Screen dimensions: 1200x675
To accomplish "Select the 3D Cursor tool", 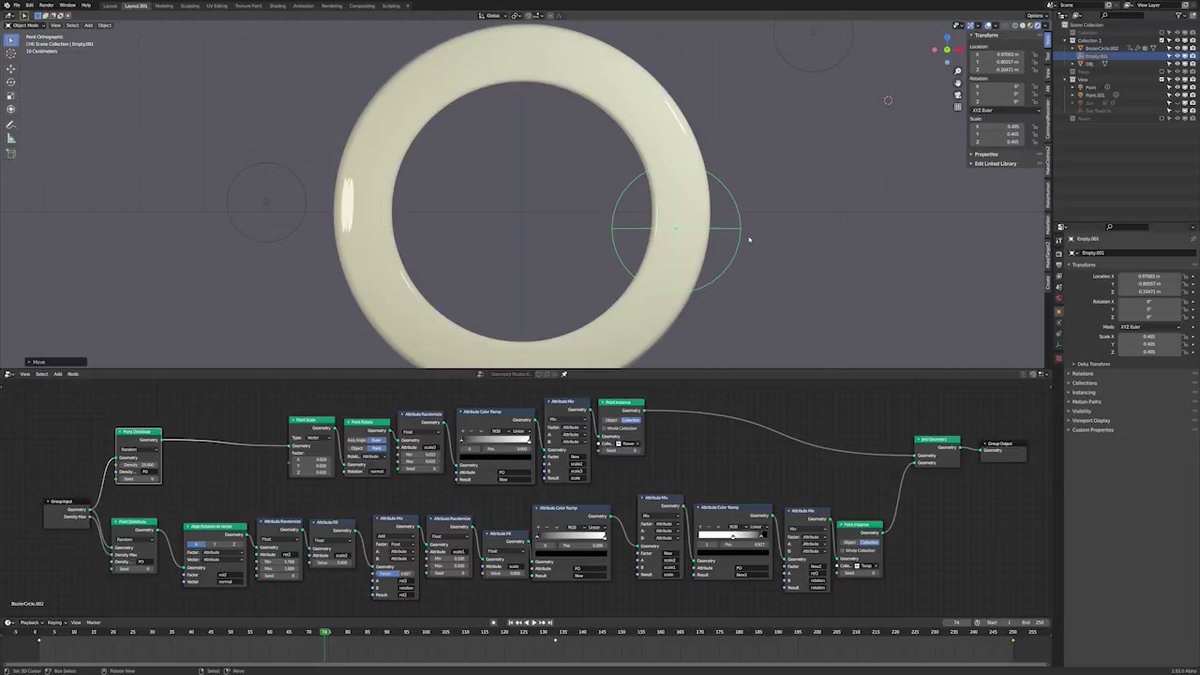I will [x=11, y=55].
